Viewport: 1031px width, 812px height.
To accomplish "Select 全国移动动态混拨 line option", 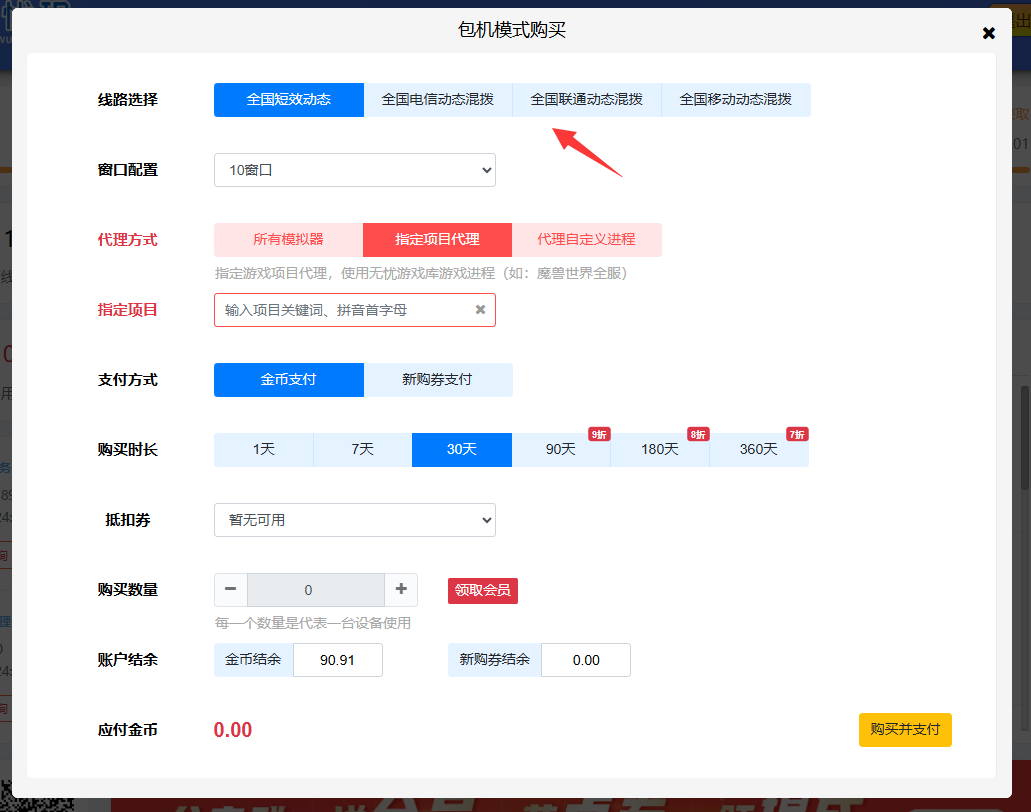I will (x=736, y=100).
